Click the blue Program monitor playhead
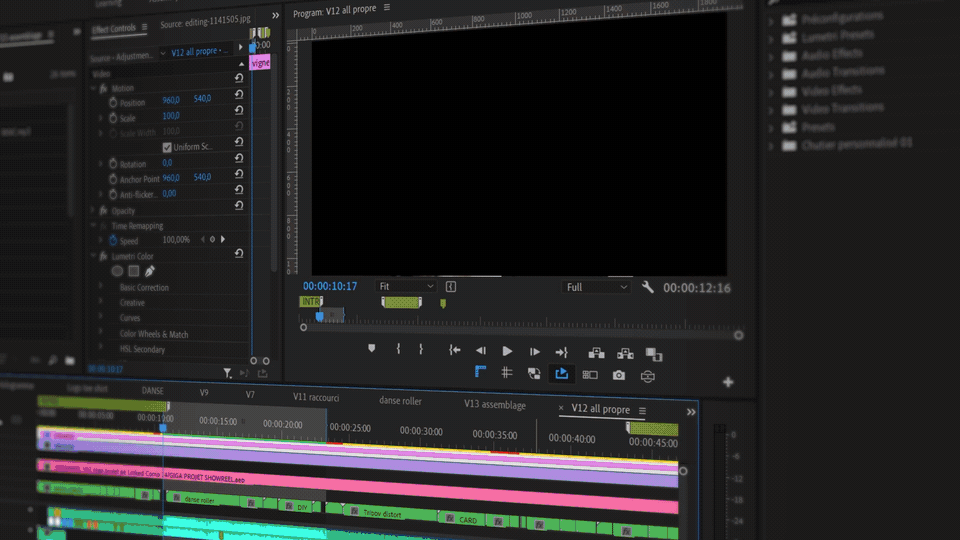This screenshot has height=540, width=960. (320, 316)
